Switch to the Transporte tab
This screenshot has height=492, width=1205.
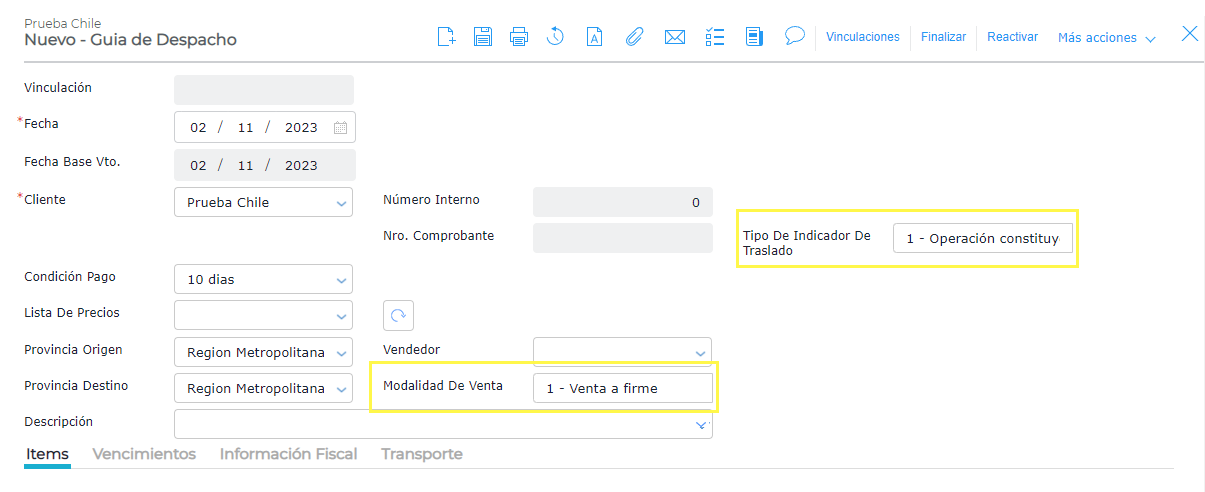coord(421,454)
